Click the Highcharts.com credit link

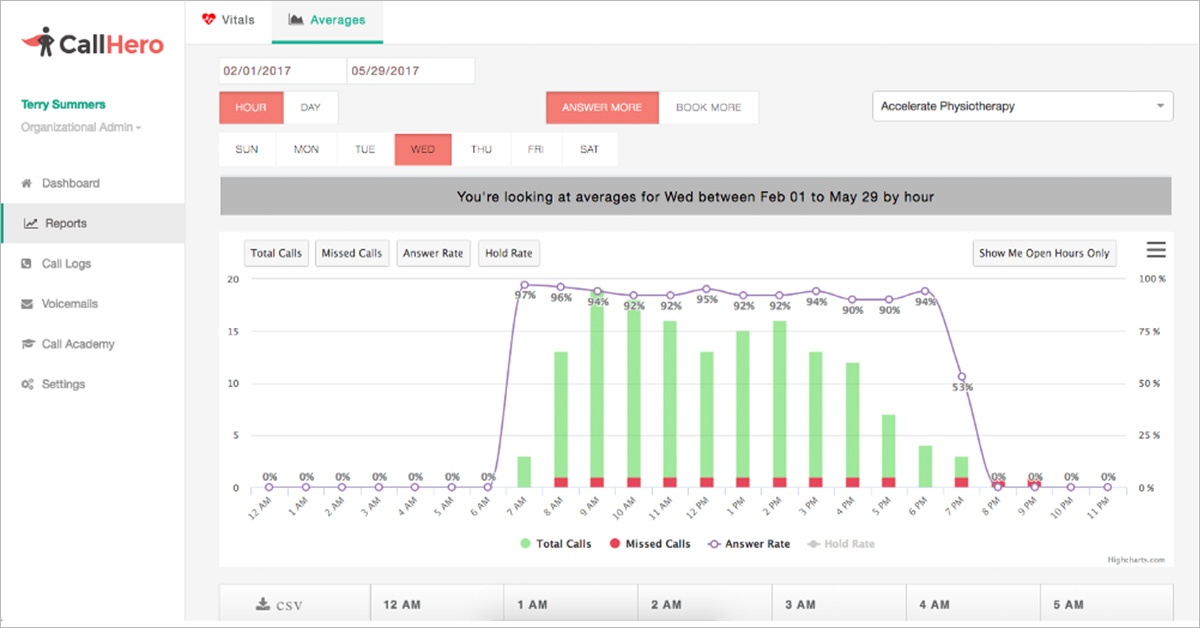1136,560
